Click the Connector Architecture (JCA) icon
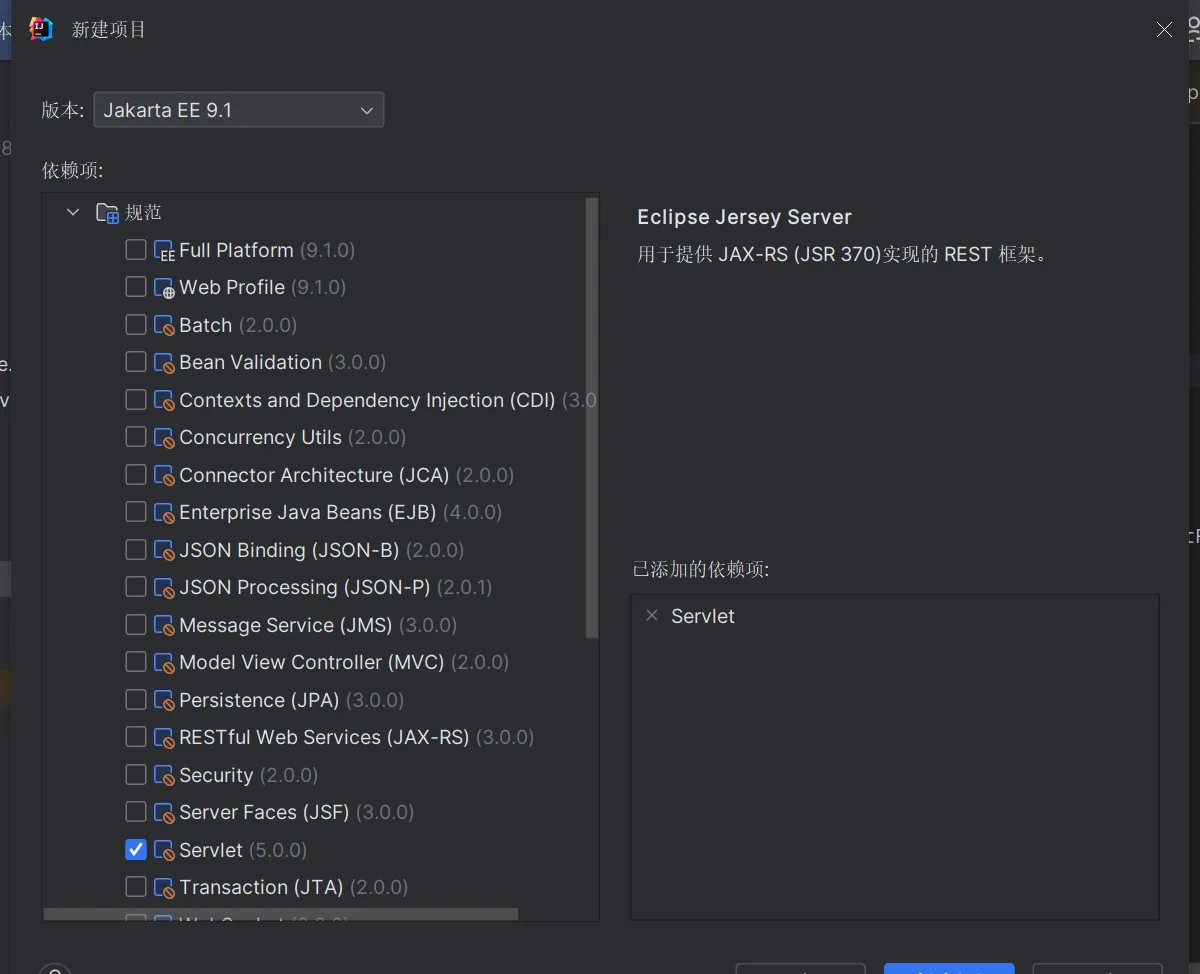This screenshot has width=1200, height=974. pyautogui.click(x=164, y=475)
